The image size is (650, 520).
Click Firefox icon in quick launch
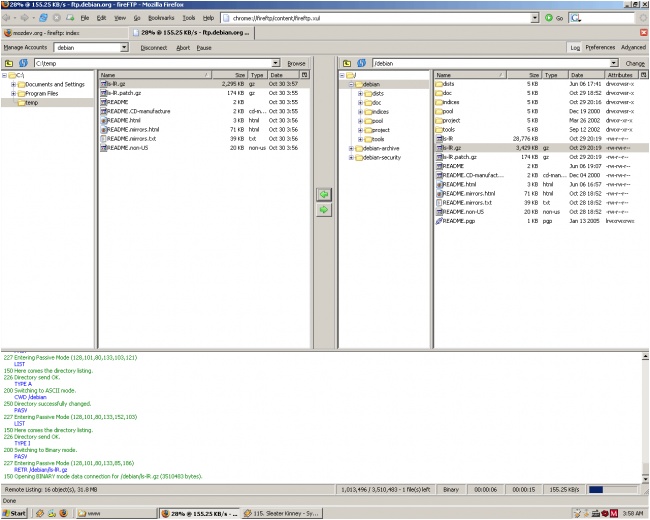pos(63,513)
